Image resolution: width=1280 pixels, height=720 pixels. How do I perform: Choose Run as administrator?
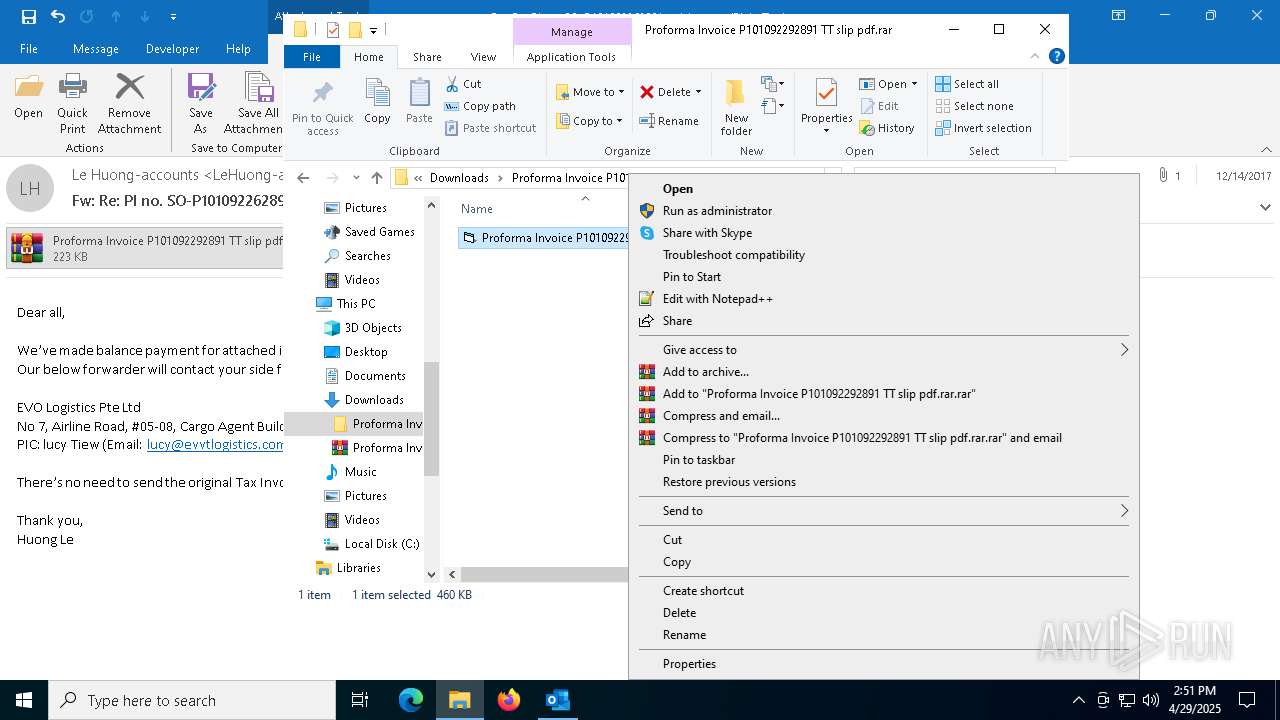click(x=717, y=211)
